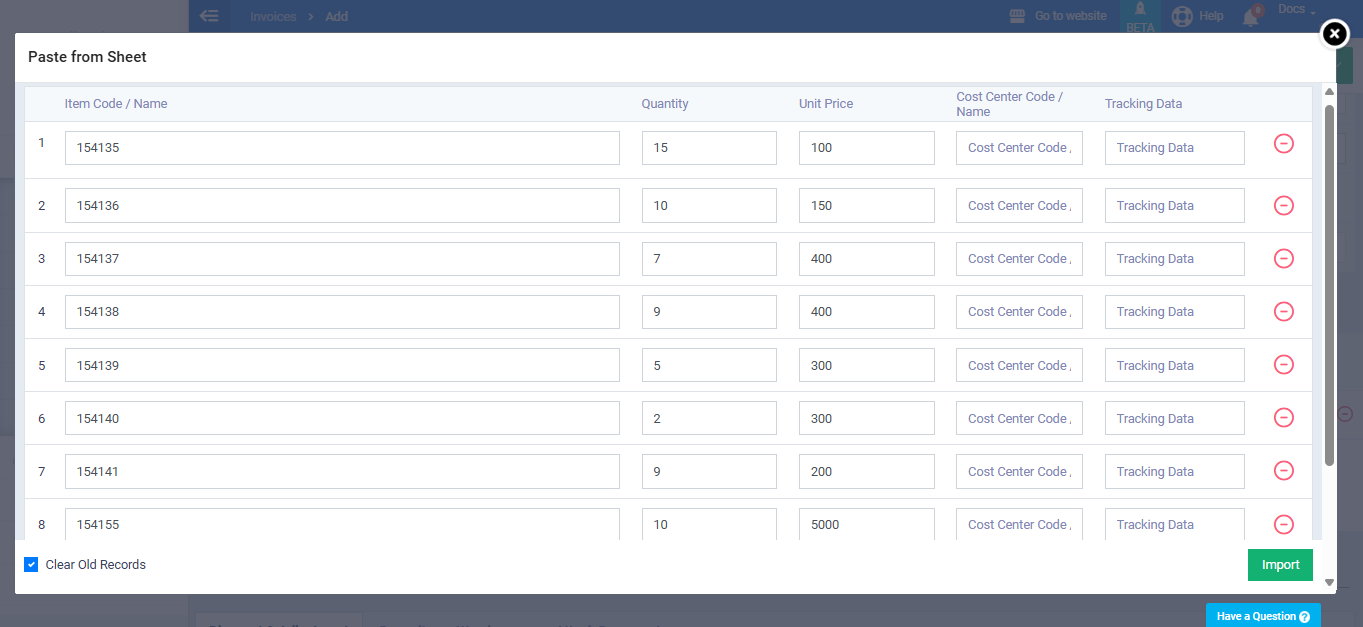Edit the Quantity field in row 6
This screenshot has height=627, width=1363.
(708, 418)
